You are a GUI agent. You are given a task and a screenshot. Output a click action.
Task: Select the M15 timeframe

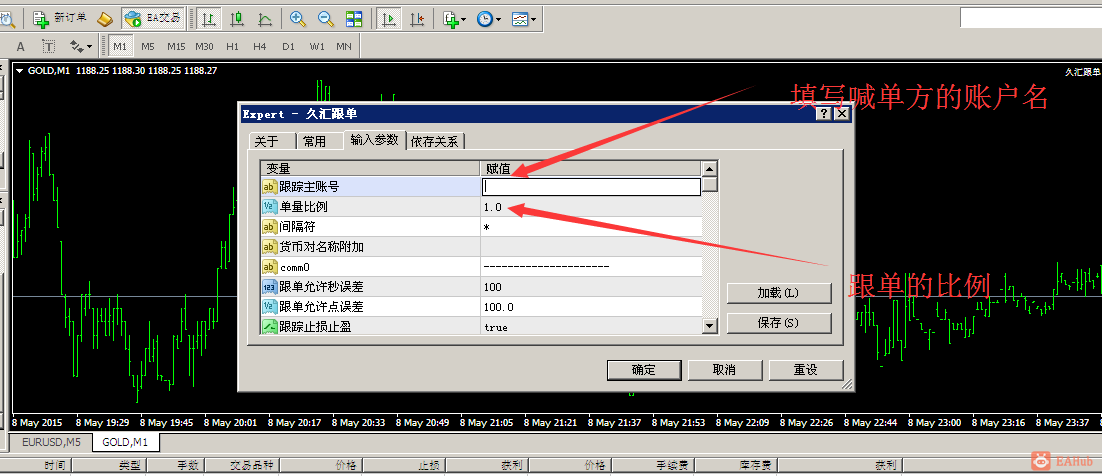tap(176, 47)
